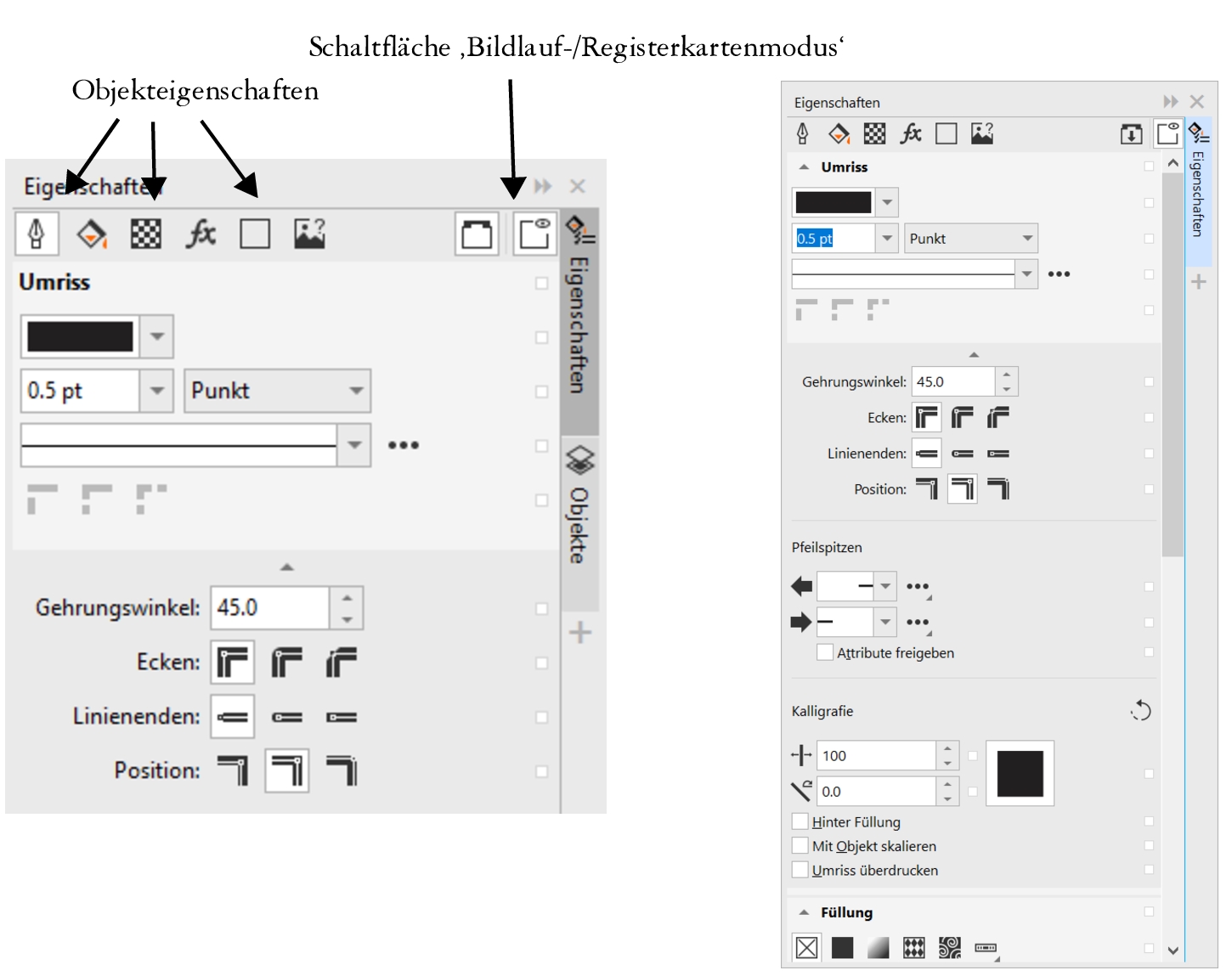Click the Fill bucket icon in left panel
The width and height of the screenshot is (1232, 976).
click(x=92, y=234)
